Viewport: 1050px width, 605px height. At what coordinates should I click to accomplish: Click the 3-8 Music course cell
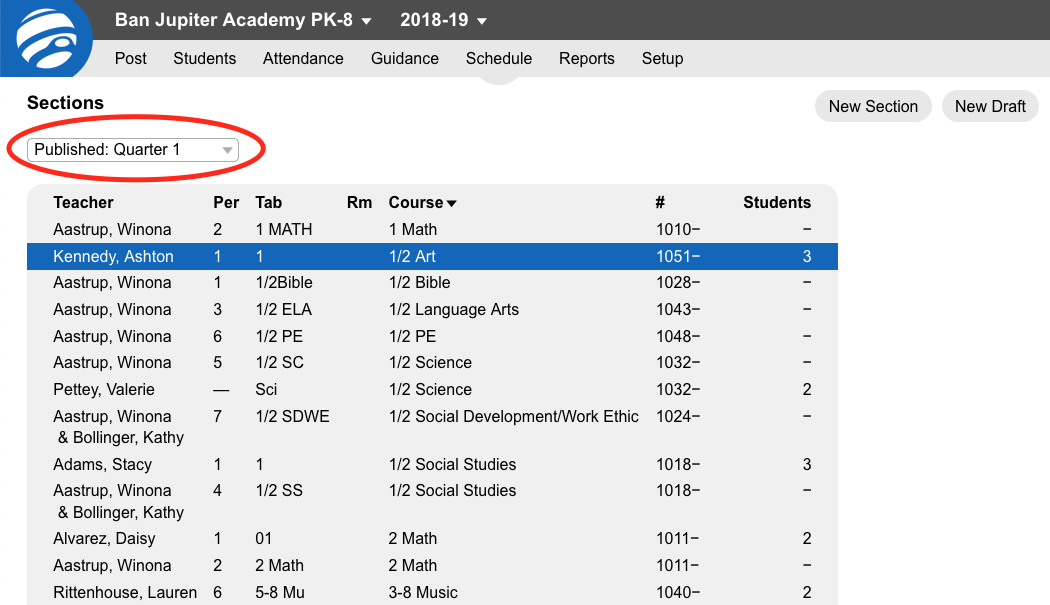click(x=423, y=592)
